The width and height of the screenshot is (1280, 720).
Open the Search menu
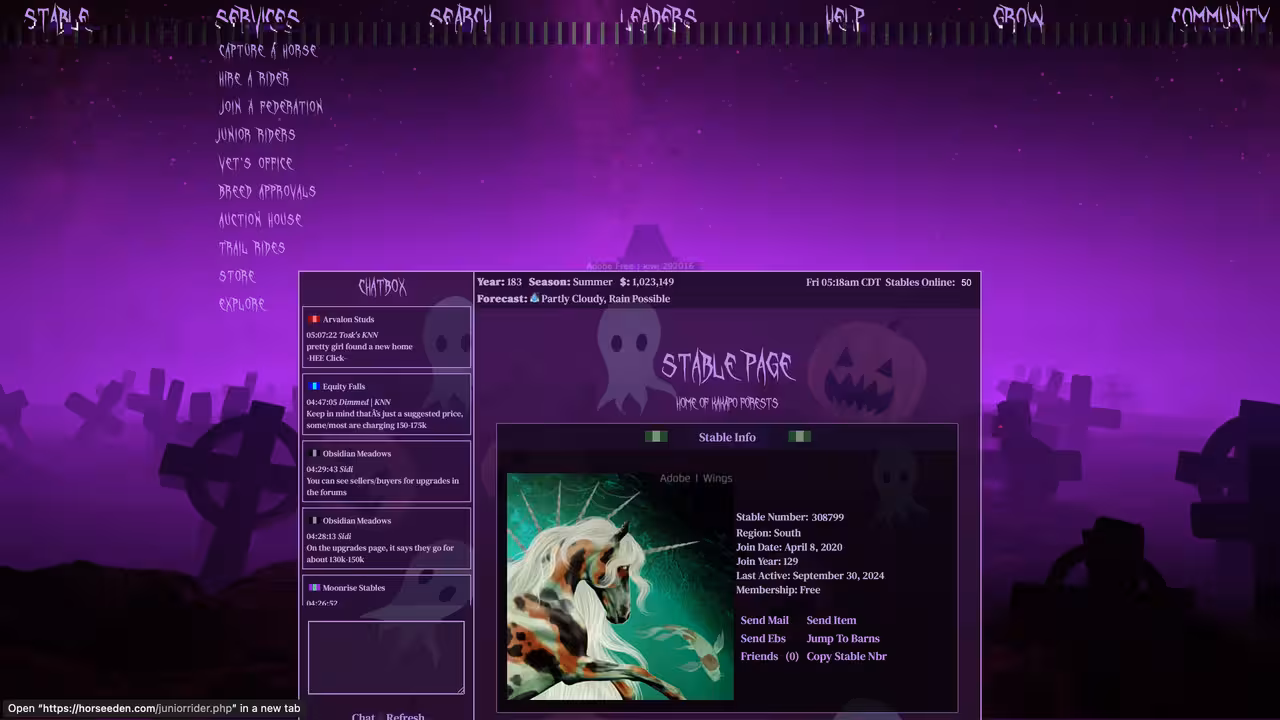[x=461, y=19]
